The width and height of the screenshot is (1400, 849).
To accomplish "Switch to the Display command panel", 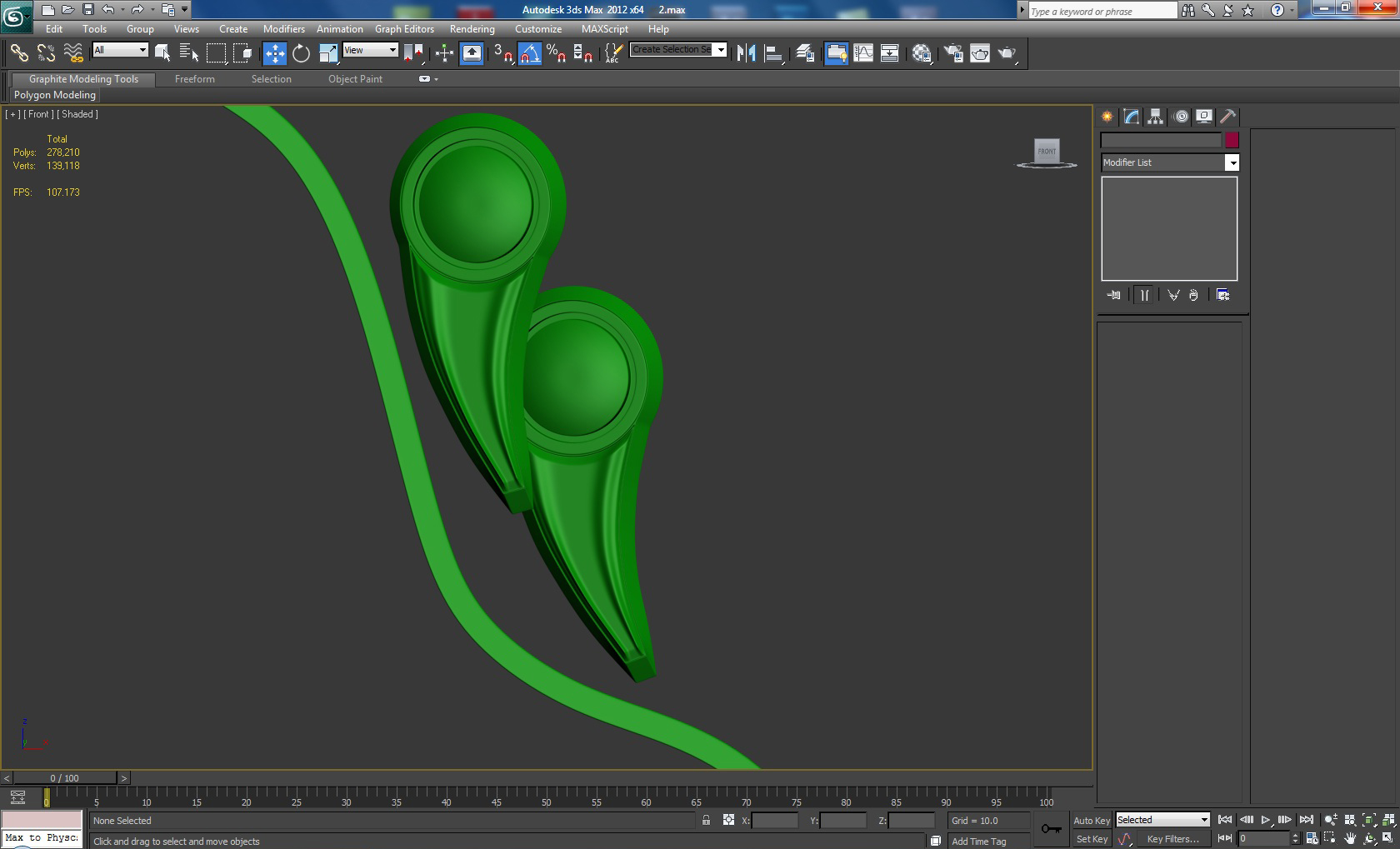I will click(x=1204, y=117).
